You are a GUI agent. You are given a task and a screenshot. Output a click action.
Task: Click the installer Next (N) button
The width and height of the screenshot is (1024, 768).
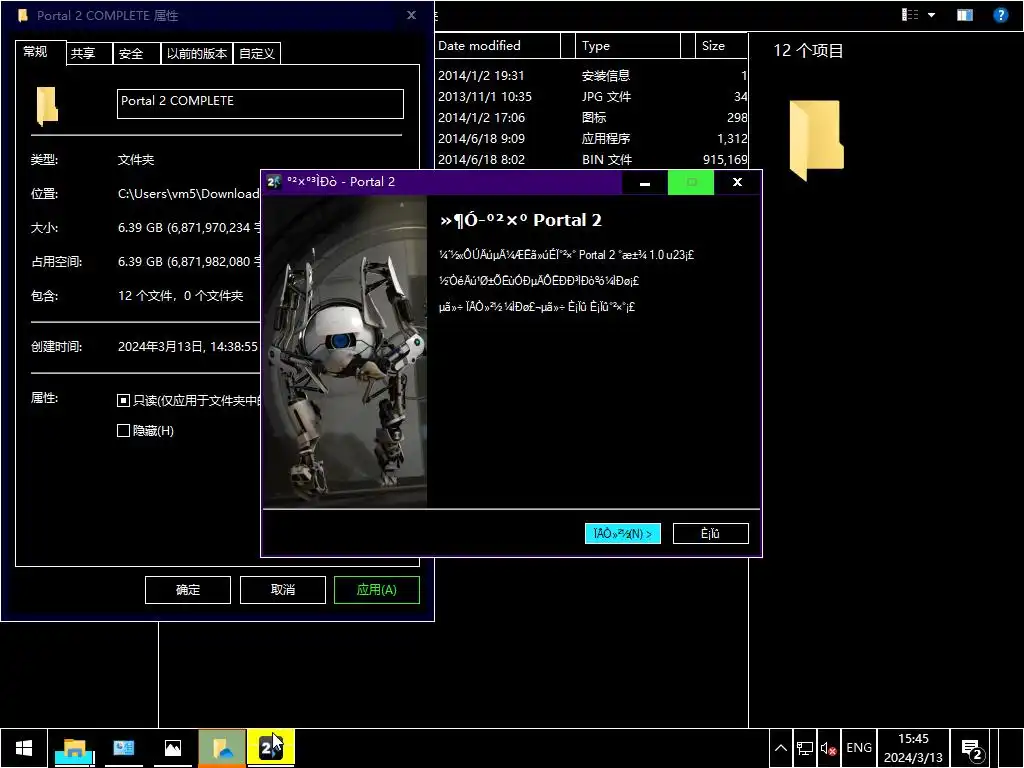622,534
